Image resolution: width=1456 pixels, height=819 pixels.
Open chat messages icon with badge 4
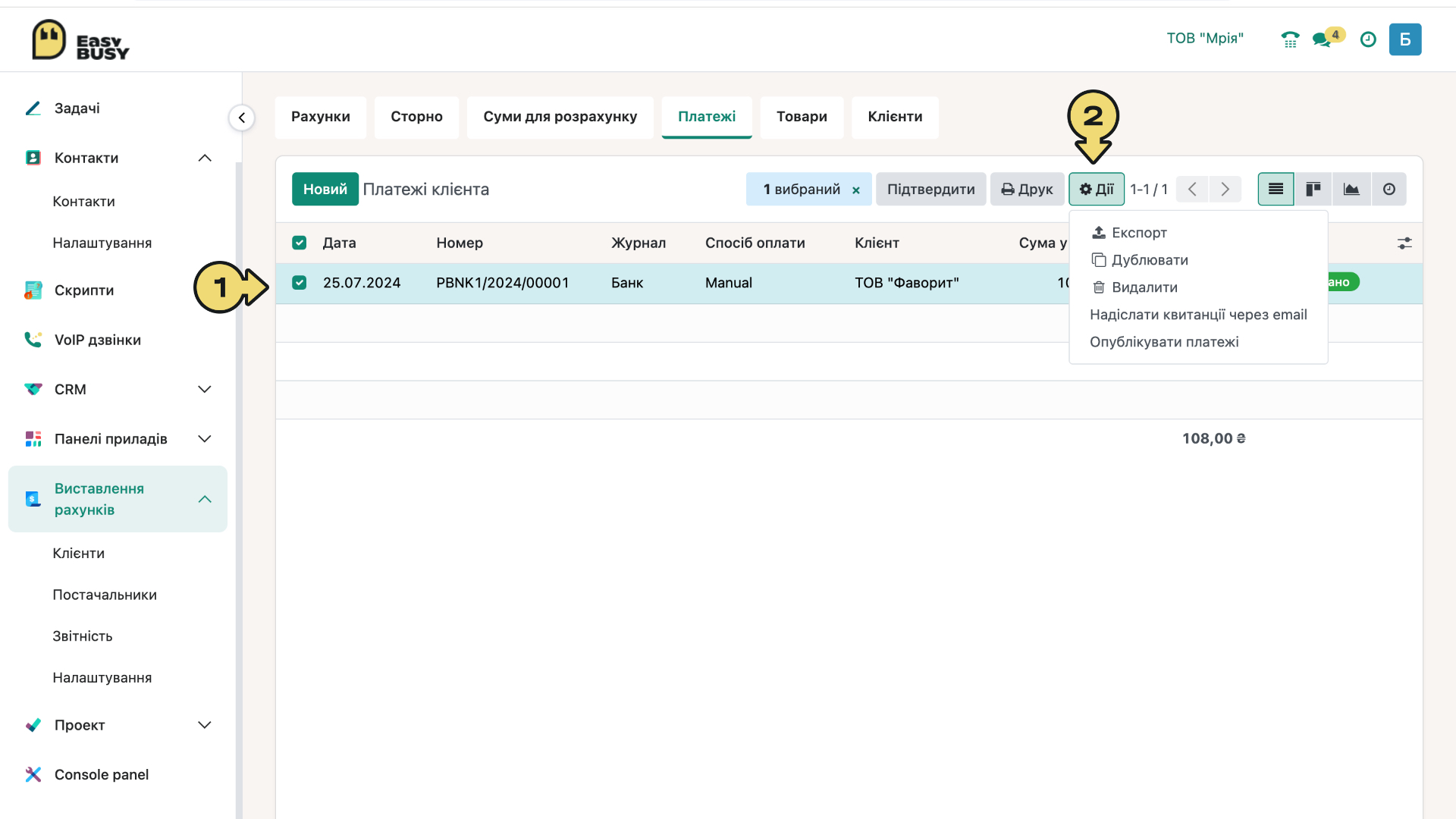[1327, 38]
